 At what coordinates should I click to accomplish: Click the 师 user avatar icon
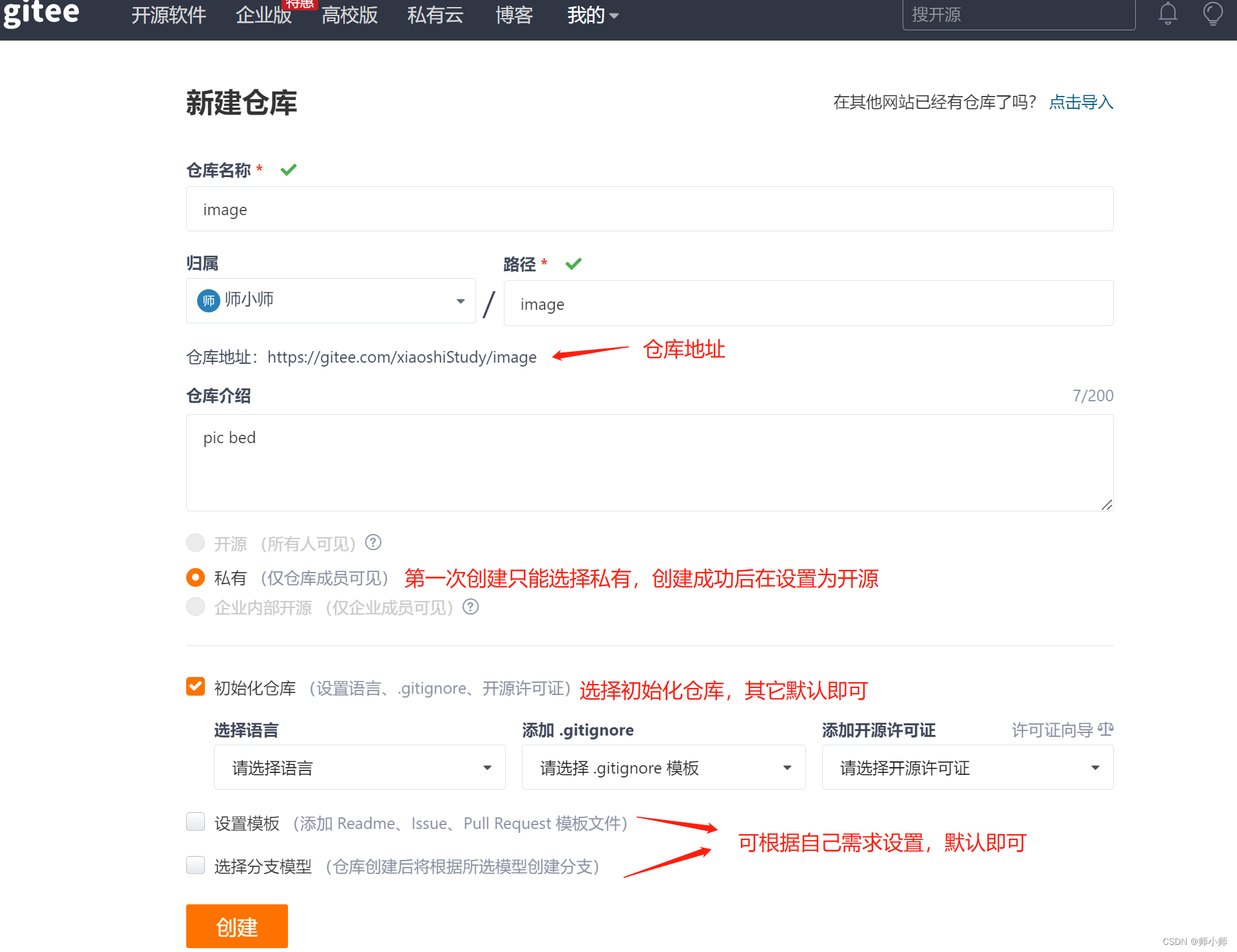[208, 301]
